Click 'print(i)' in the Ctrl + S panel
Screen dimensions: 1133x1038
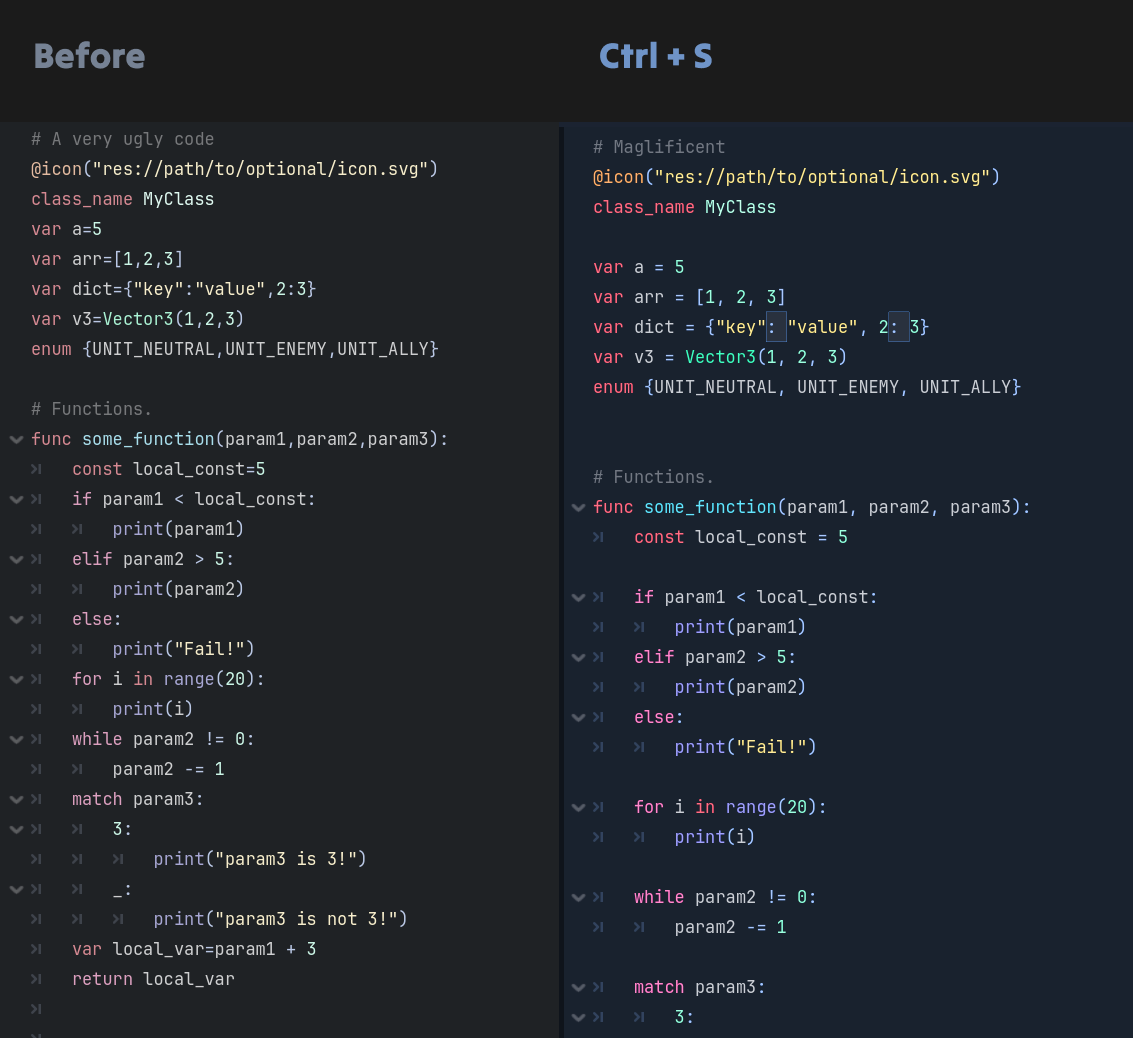(x=715, y=837)
